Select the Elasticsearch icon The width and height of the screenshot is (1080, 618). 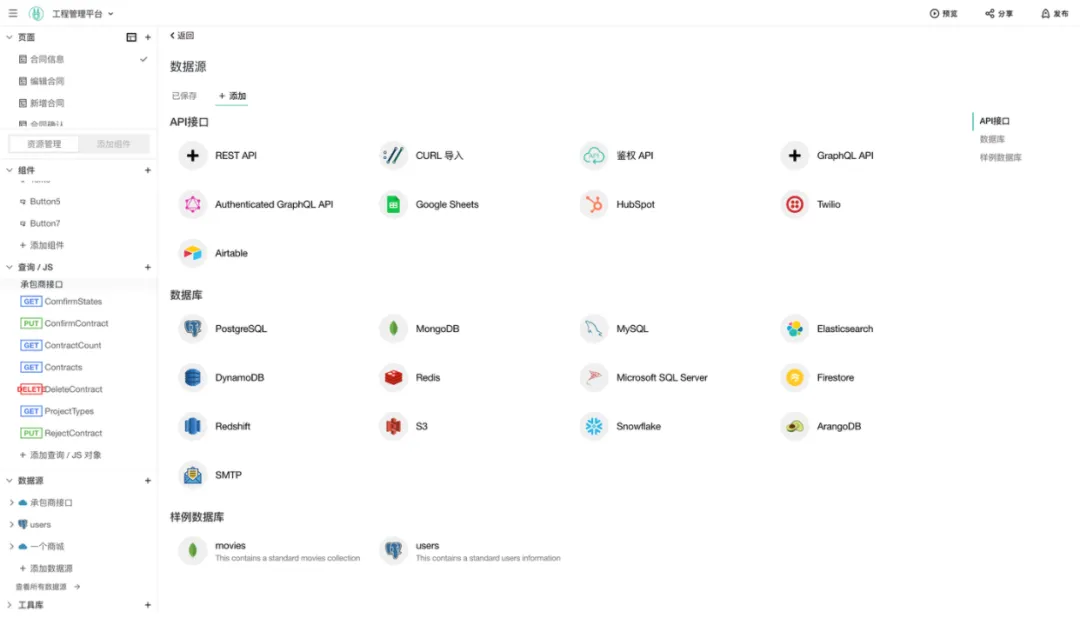[x=794, y=329]
